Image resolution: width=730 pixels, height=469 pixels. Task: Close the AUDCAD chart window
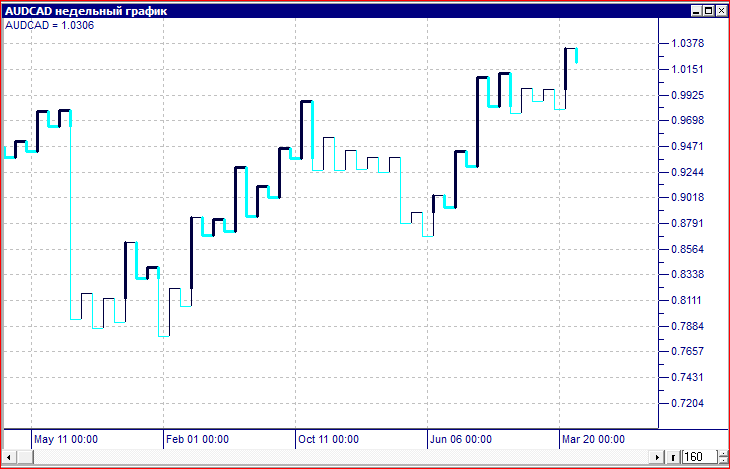point(720,11)
